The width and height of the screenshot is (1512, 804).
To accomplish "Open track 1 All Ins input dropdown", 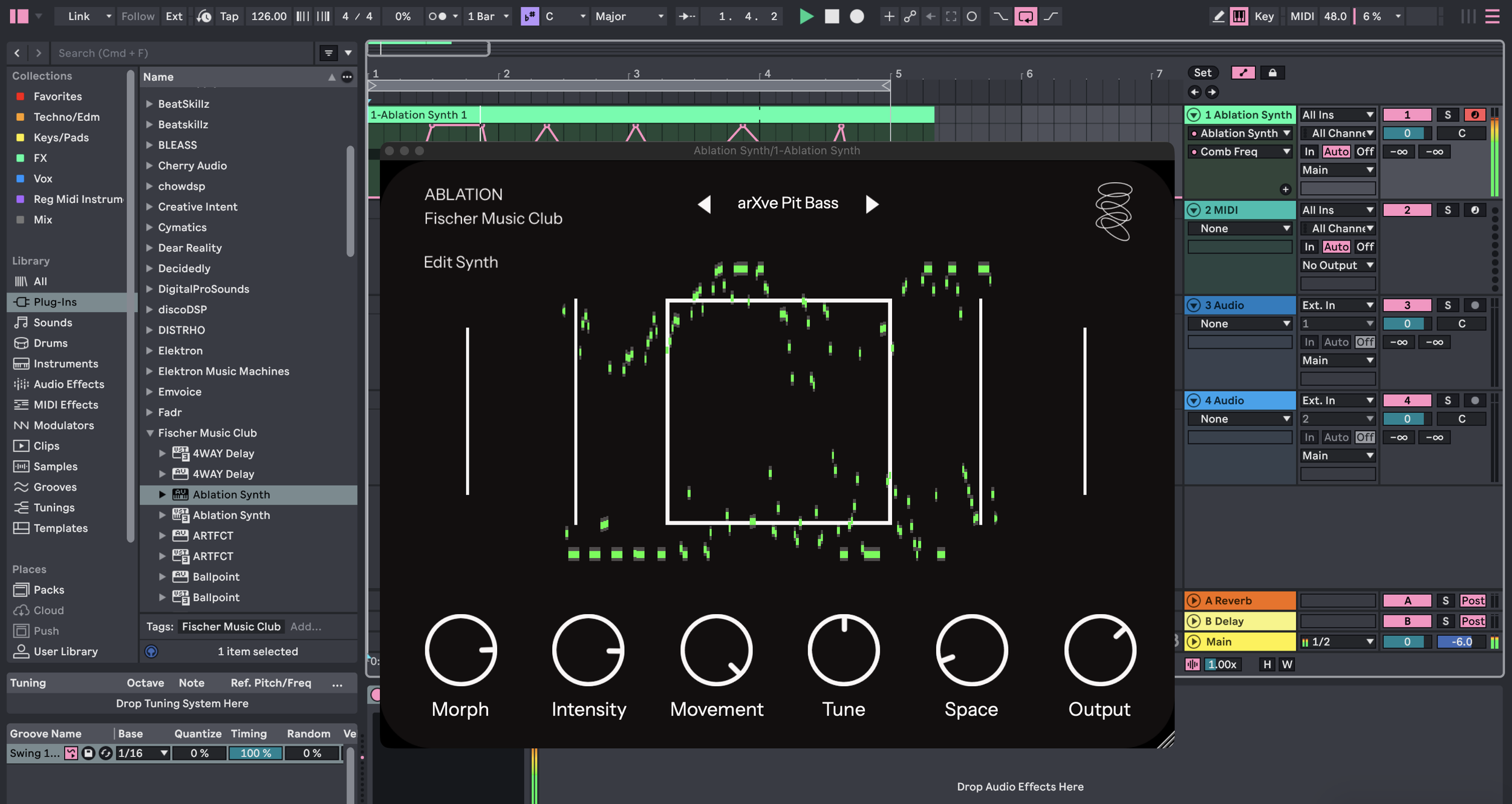I will tap(1337, 115).
